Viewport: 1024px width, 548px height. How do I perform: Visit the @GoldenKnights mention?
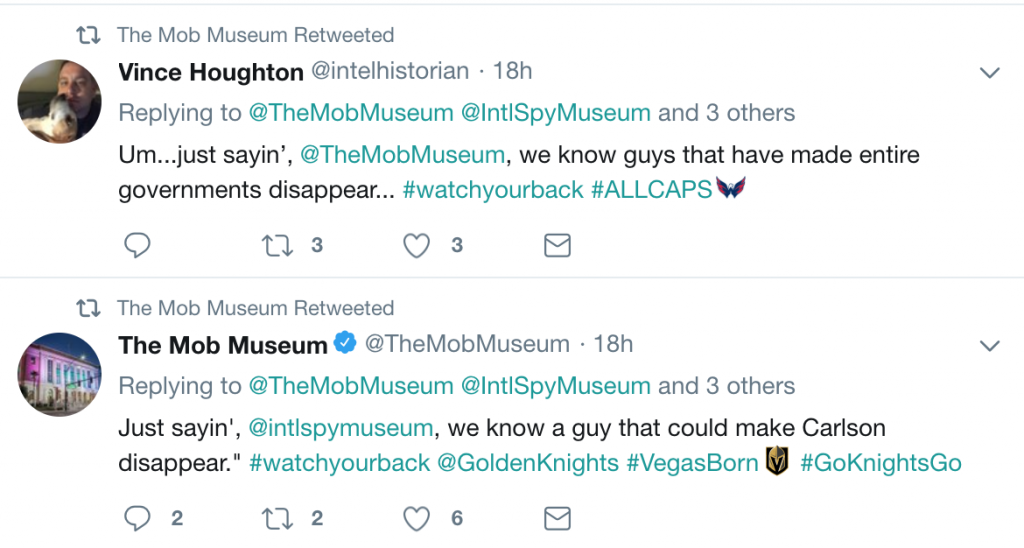pyautogui.click(x=528, y=463)
